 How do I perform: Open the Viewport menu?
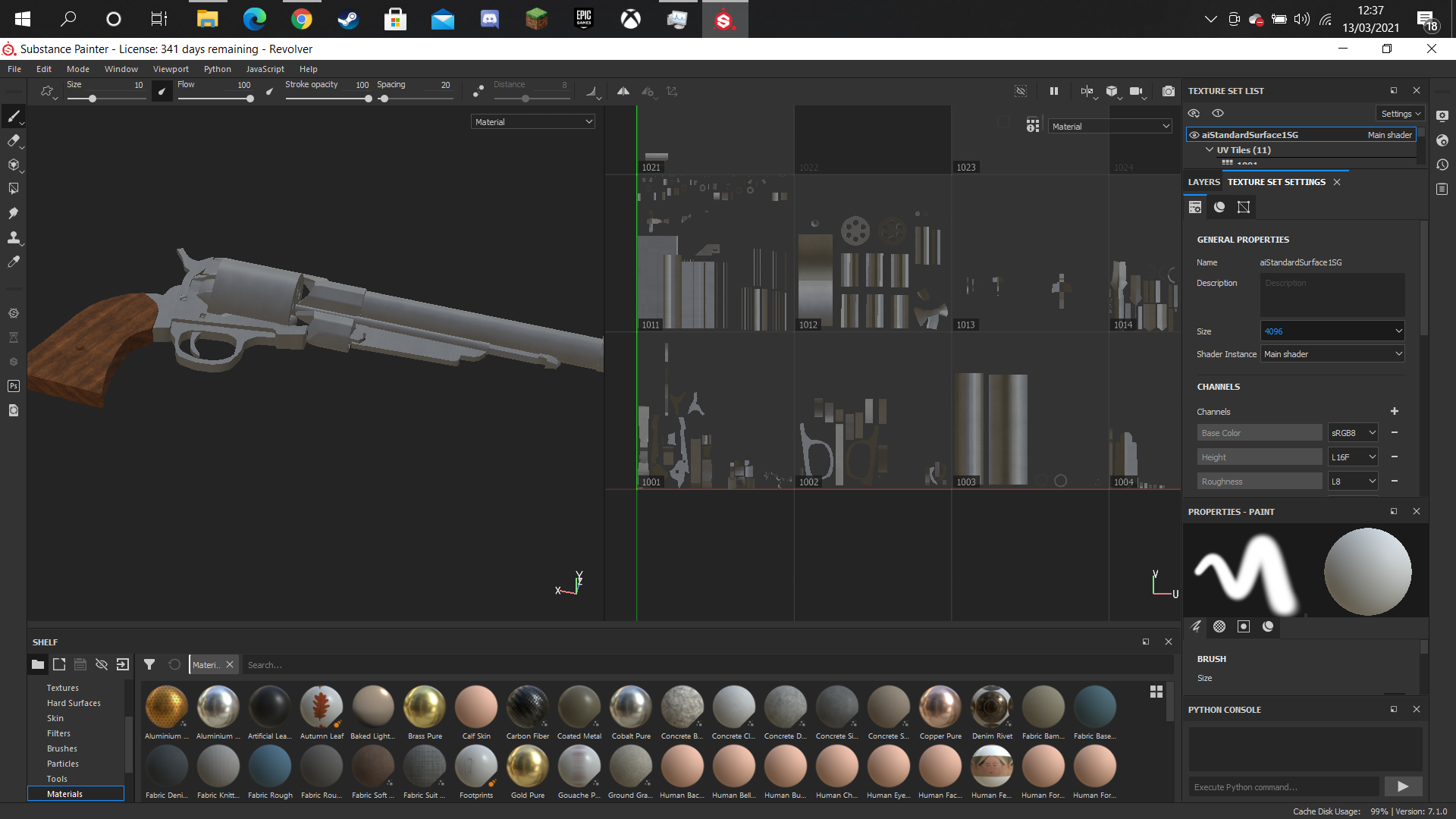(171, 69)
